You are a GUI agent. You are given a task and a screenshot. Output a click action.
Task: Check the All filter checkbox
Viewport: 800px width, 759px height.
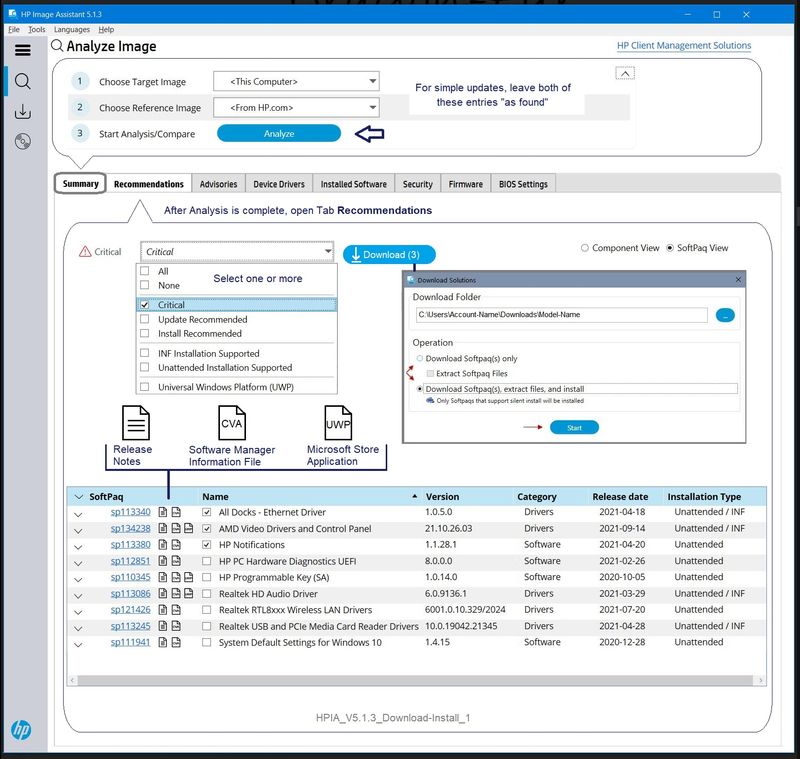coord(145,271)
